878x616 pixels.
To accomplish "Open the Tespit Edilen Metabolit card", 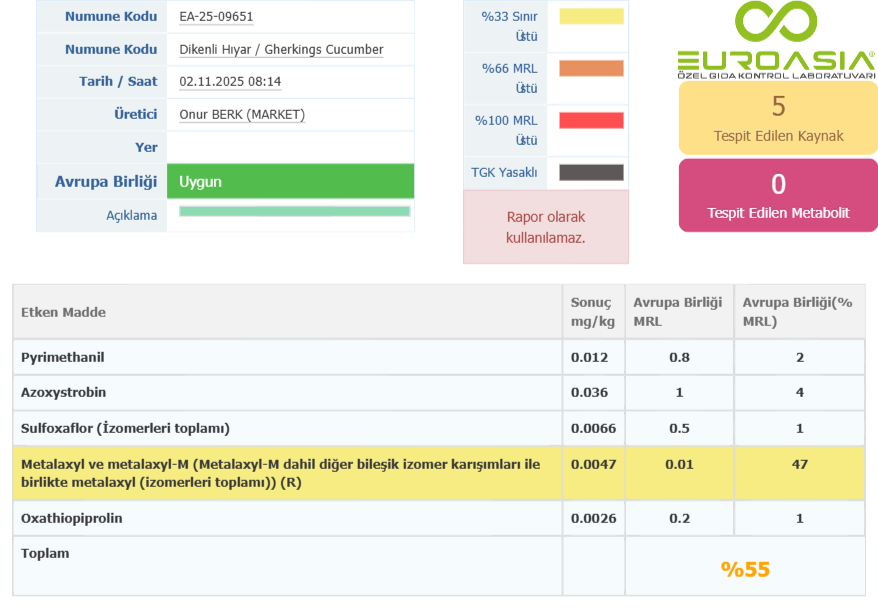I will 778,195.
